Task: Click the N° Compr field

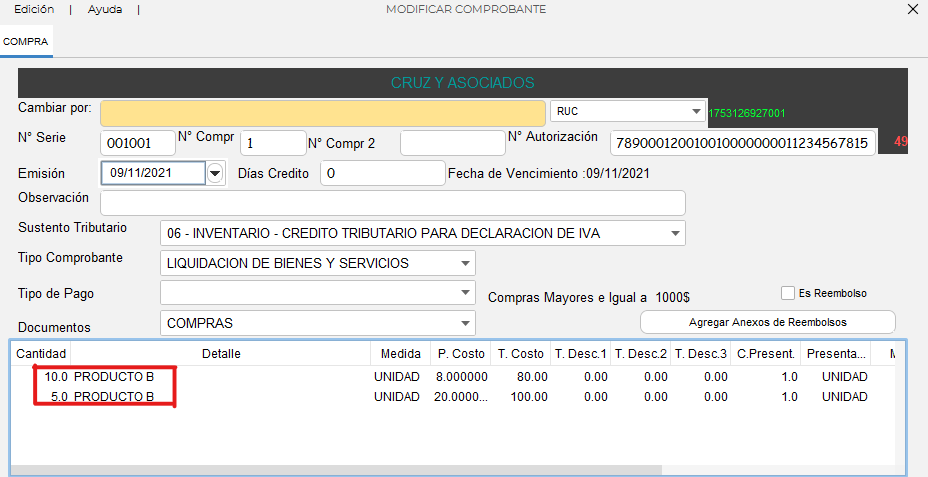Action: [x=273, y=143]
